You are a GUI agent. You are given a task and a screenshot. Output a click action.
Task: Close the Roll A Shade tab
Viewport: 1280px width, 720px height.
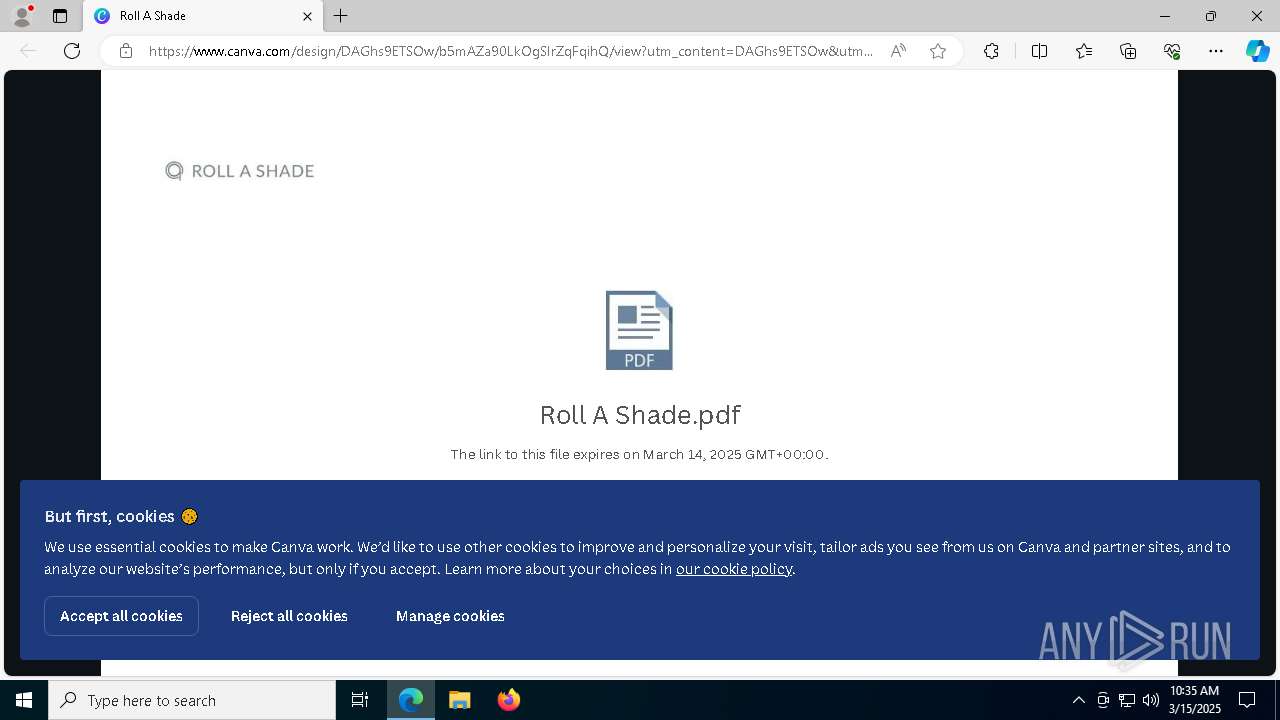pyautogui.click(x=307, y=16)
